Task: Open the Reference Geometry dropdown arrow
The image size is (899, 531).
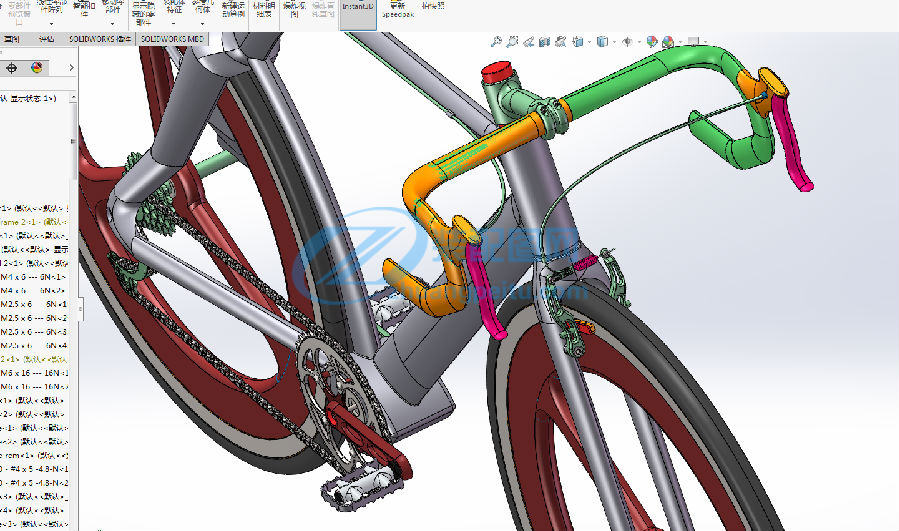Action: [x=202, y=24]
